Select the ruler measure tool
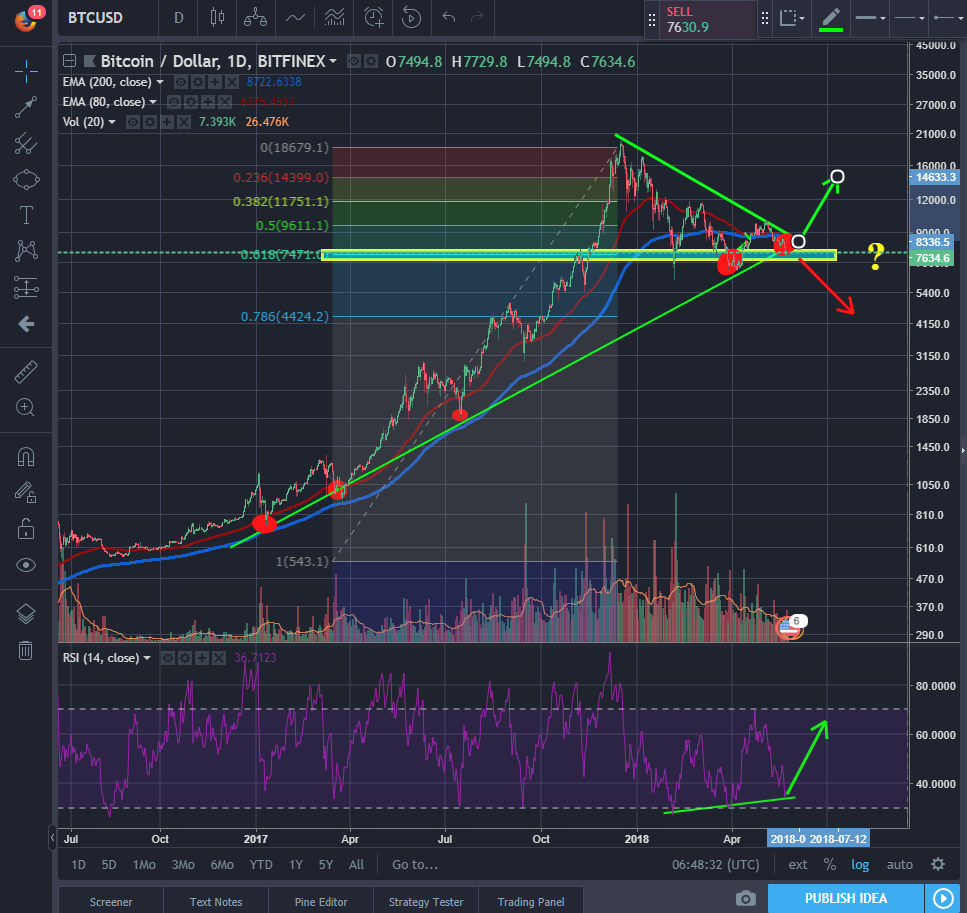Screen dimensions: 967x913 (x=26, y=372)
